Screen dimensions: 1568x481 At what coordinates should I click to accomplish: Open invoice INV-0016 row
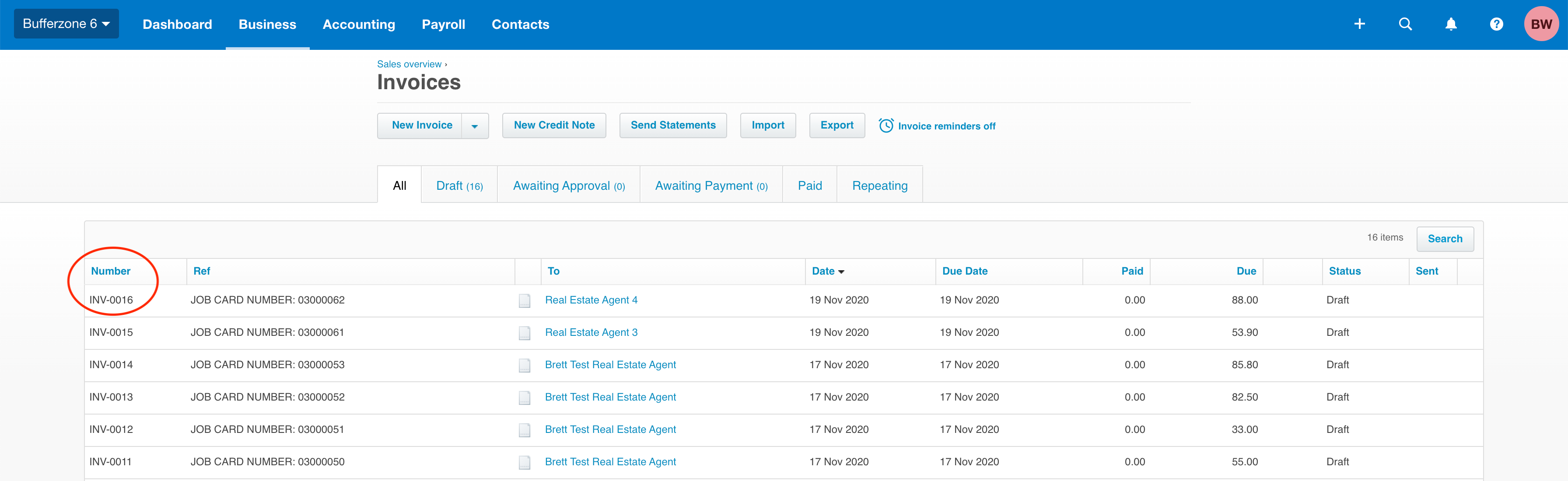[784, 300]
